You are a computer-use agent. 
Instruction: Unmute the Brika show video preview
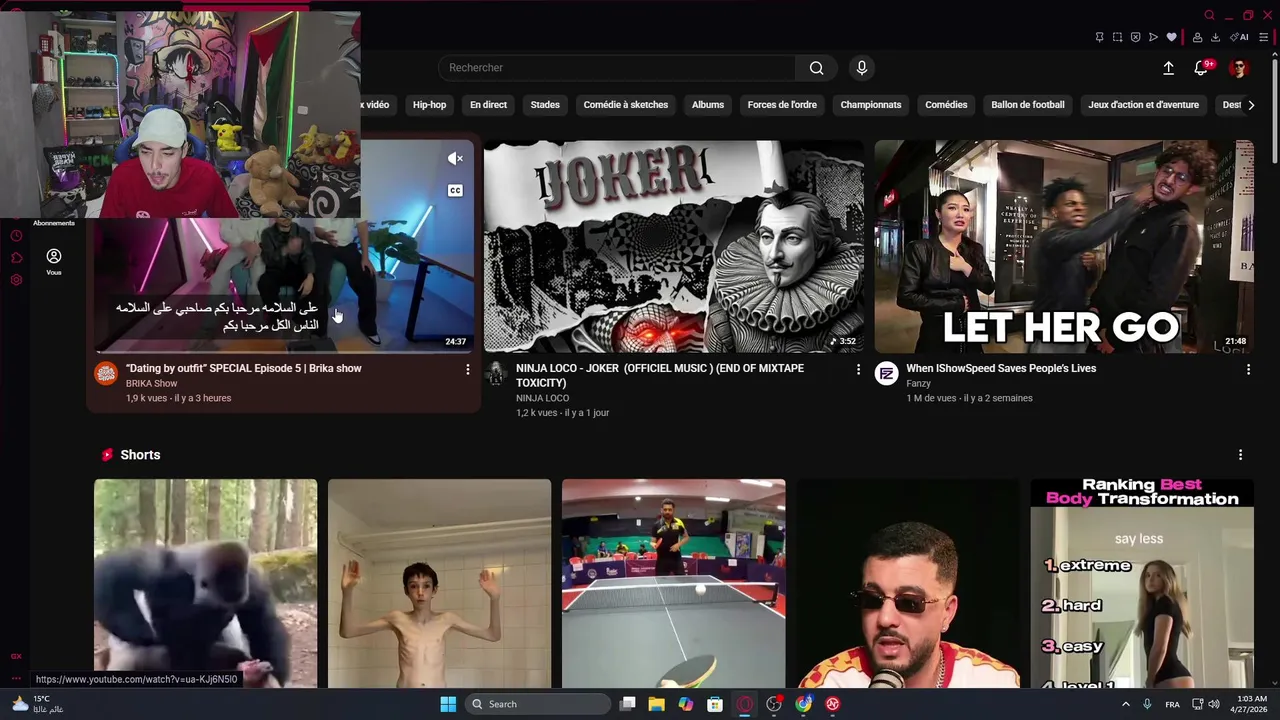pyautogui.click(x=455, y=158)
